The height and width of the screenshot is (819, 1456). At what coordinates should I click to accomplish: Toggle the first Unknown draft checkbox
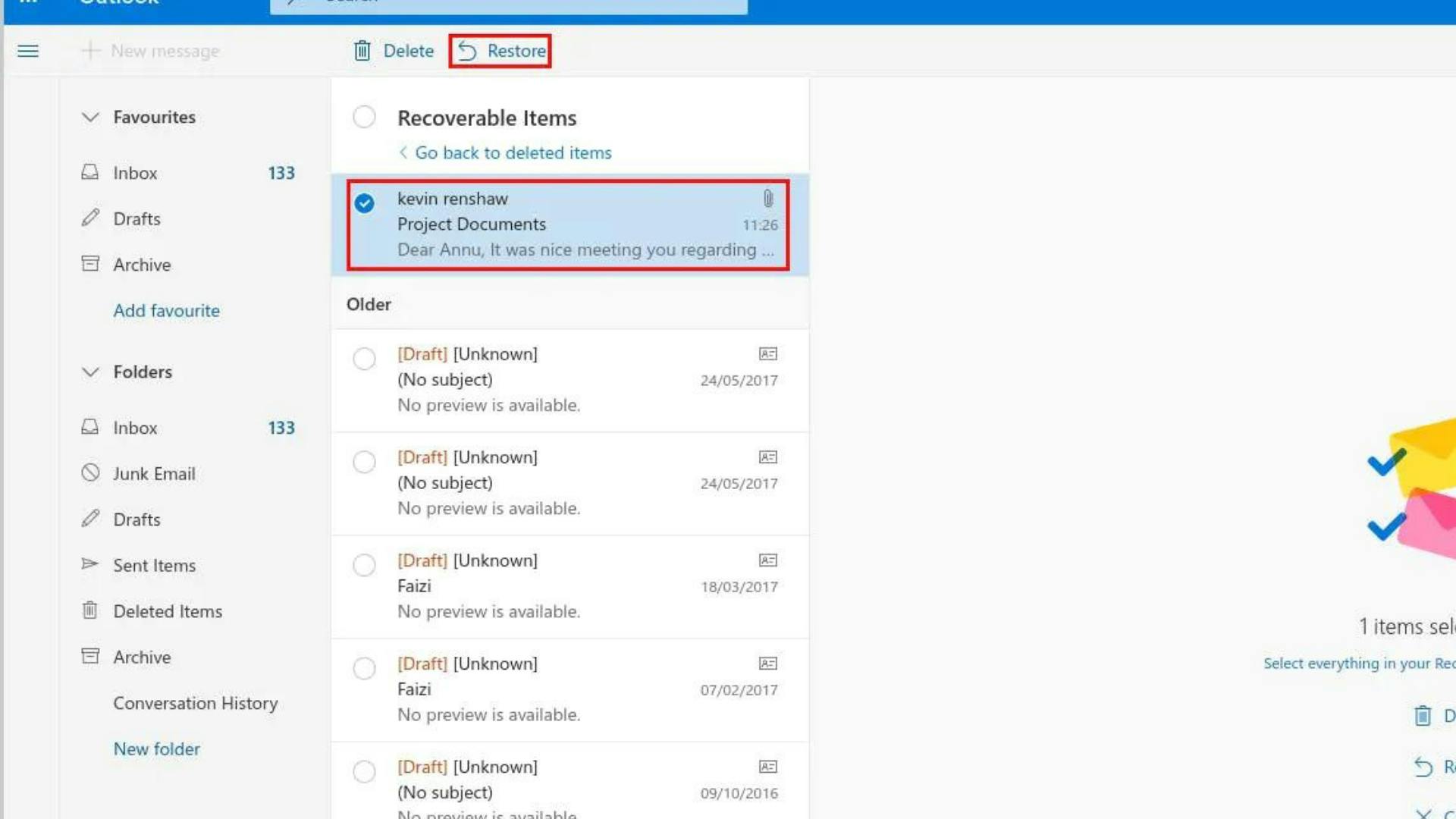[x=364, y=359]
